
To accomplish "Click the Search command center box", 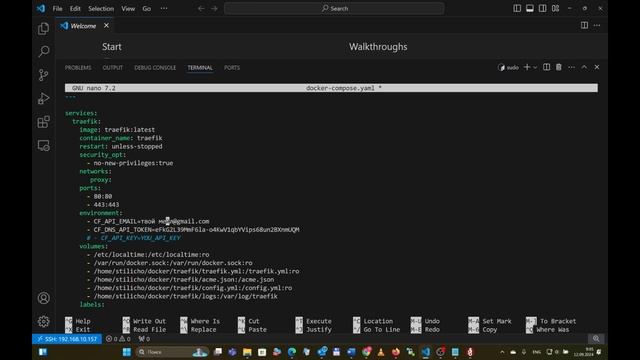I will point(334,9).
